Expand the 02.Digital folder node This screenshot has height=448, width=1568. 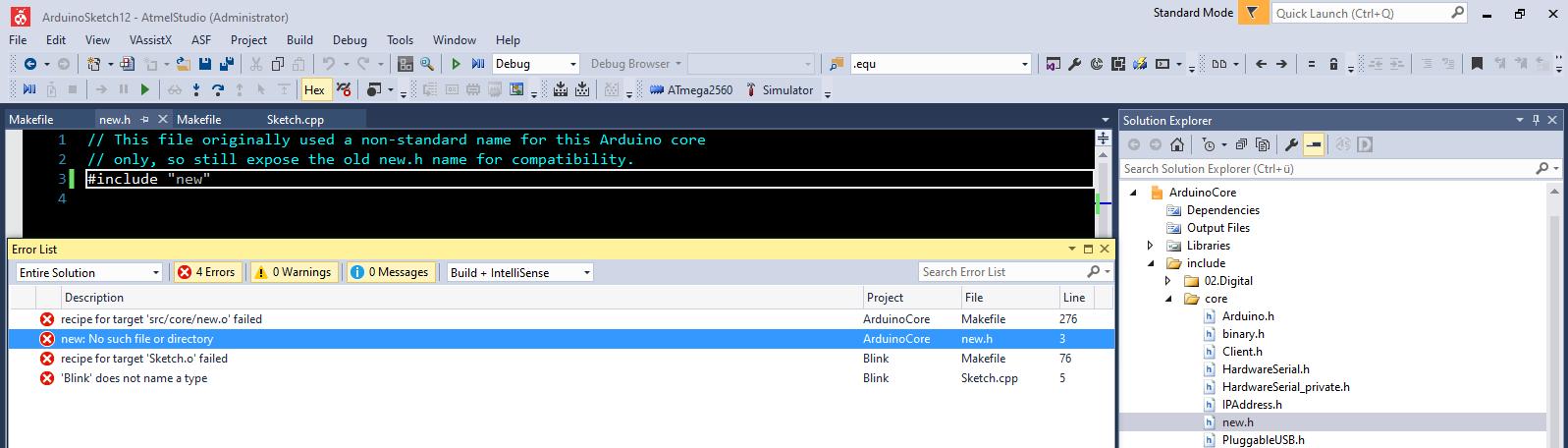tap(1168, 281)
